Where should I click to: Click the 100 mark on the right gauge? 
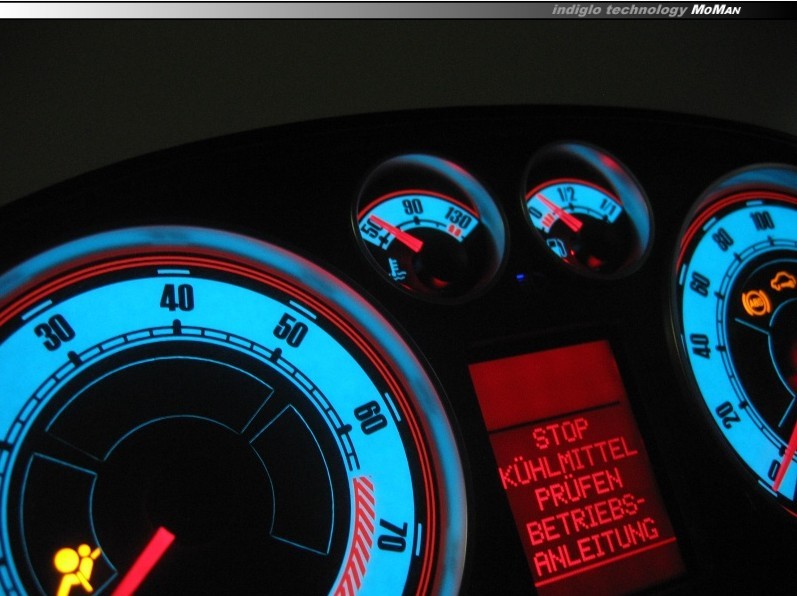click(x=763, y=221)
